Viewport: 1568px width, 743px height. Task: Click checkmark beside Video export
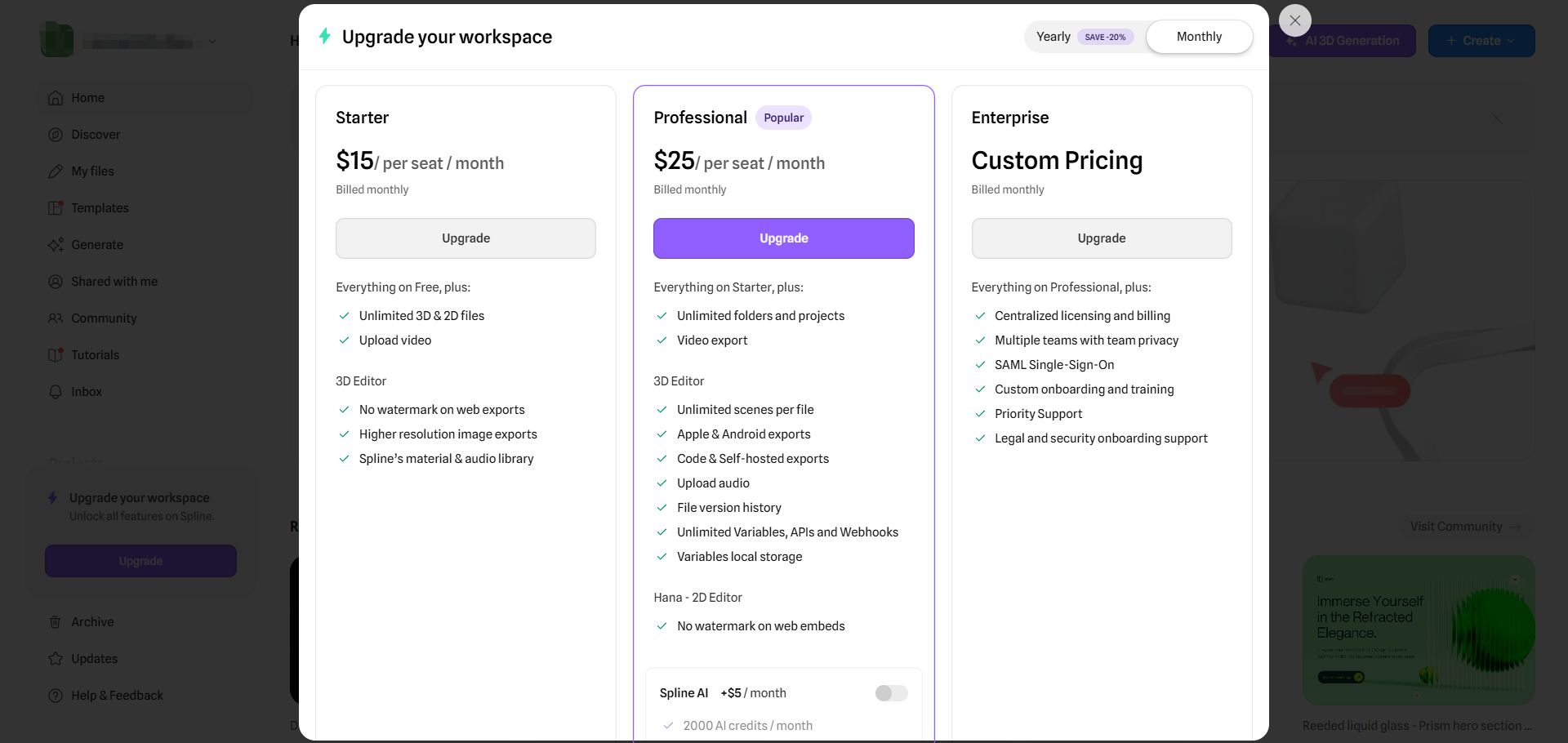click(x=661, y=340)
